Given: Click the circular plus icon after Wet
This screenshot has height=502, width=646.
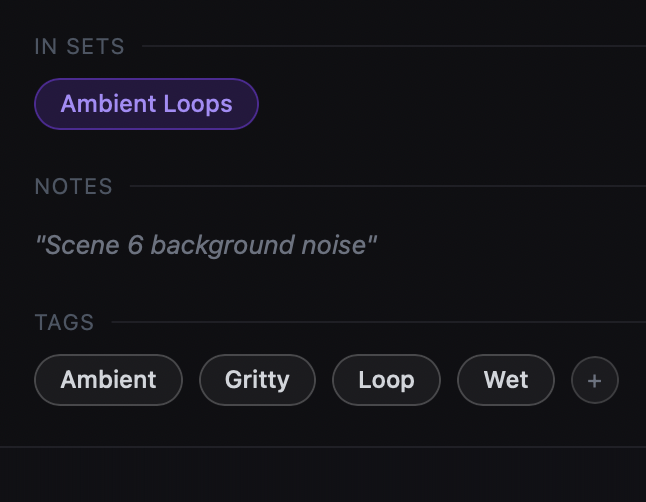Looking at the screenshot, I should coord(595,381).
